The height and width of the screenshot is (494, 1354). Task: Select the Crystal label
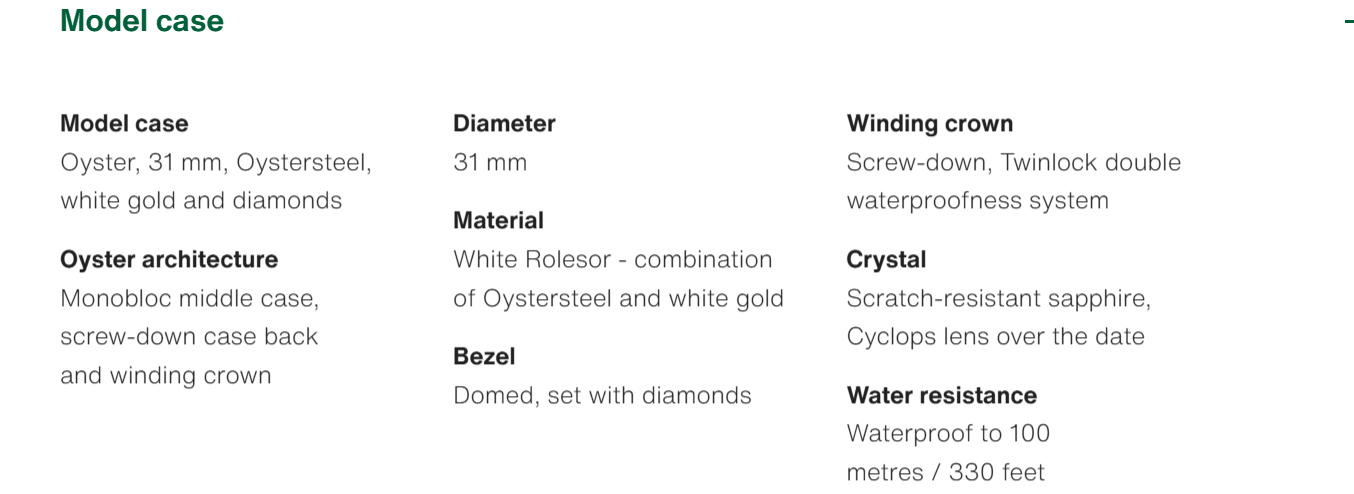[886, 260]
